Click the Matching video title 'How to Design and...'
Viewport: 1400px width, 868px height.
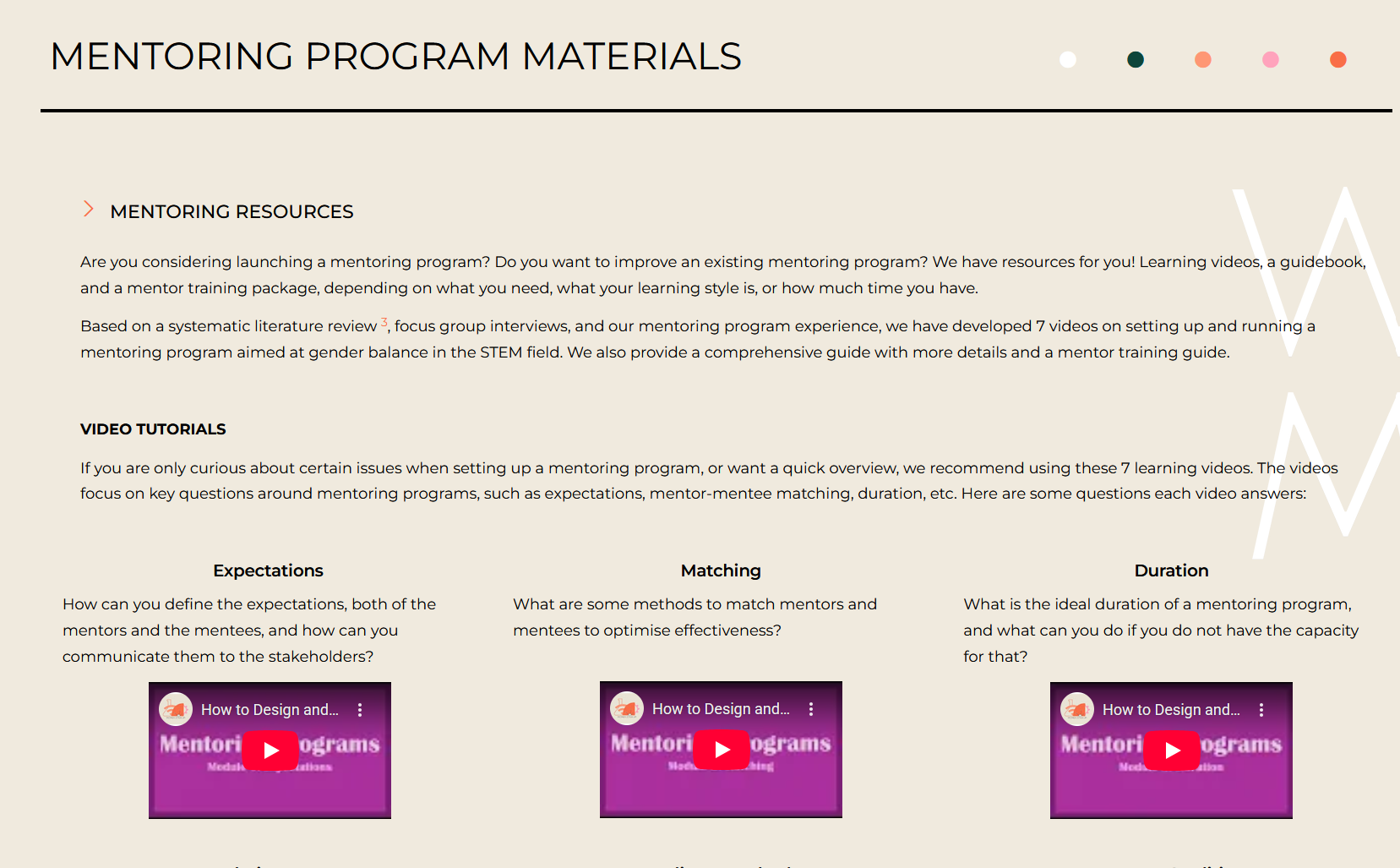click(x=721, y=709)
